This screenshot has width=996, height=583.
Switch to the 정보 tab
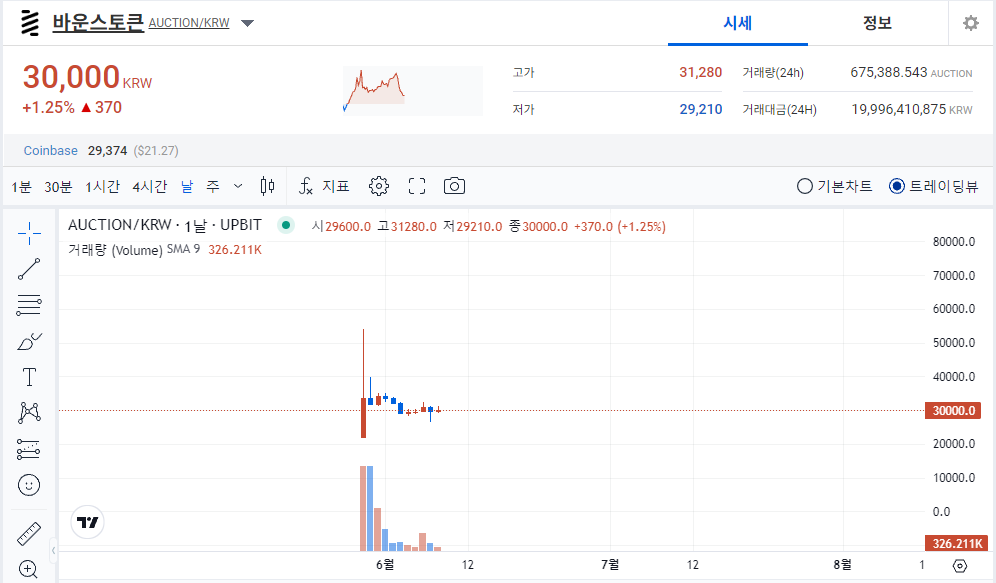pos(877,23)
